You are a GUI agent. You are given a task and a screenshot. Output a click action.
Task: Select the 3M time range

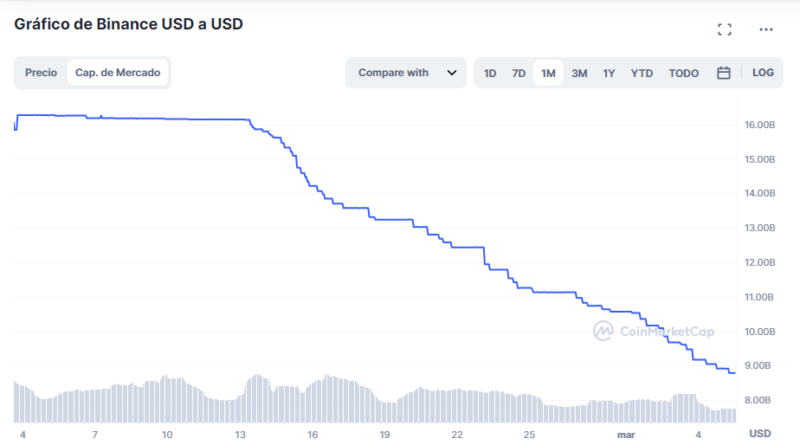point(579,73)
